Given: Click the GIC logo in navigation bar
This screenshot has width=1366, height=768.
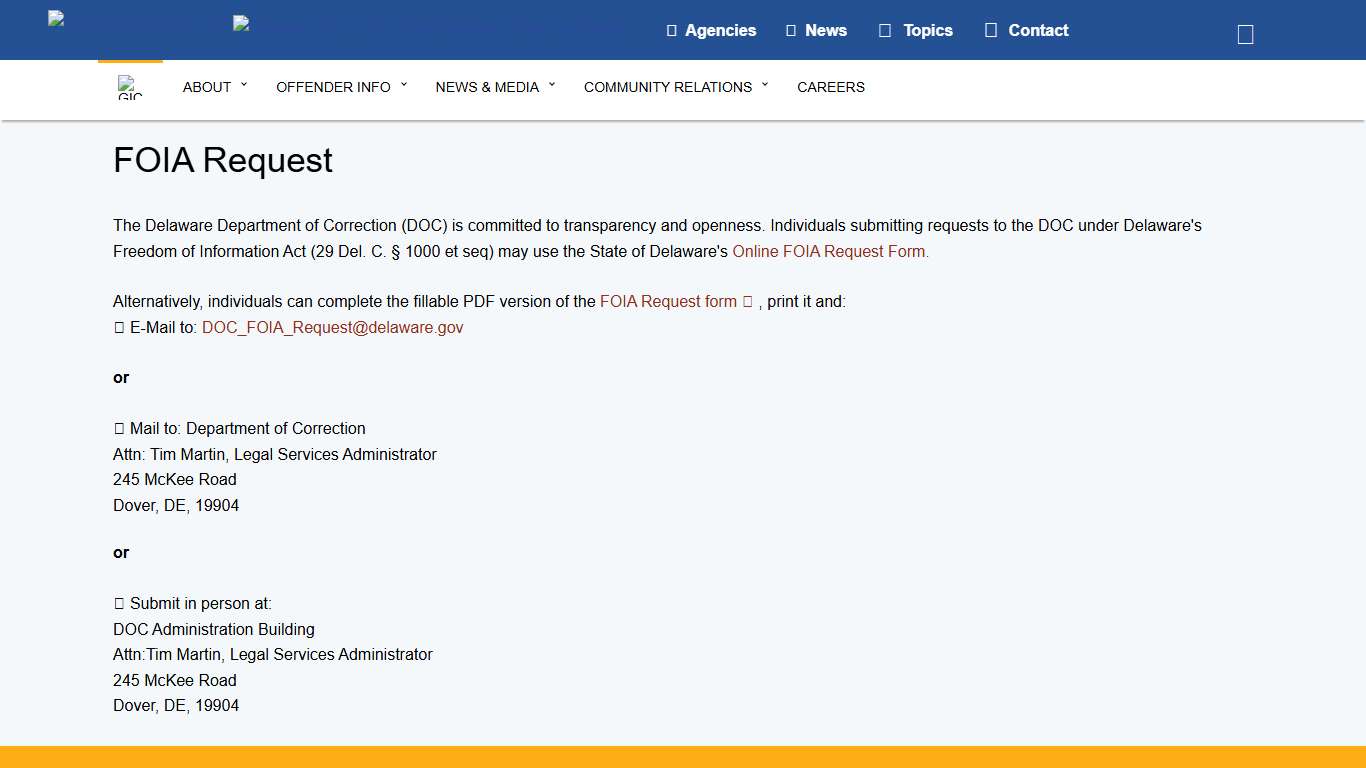Looking at the screenshot, I should [130, 87].
